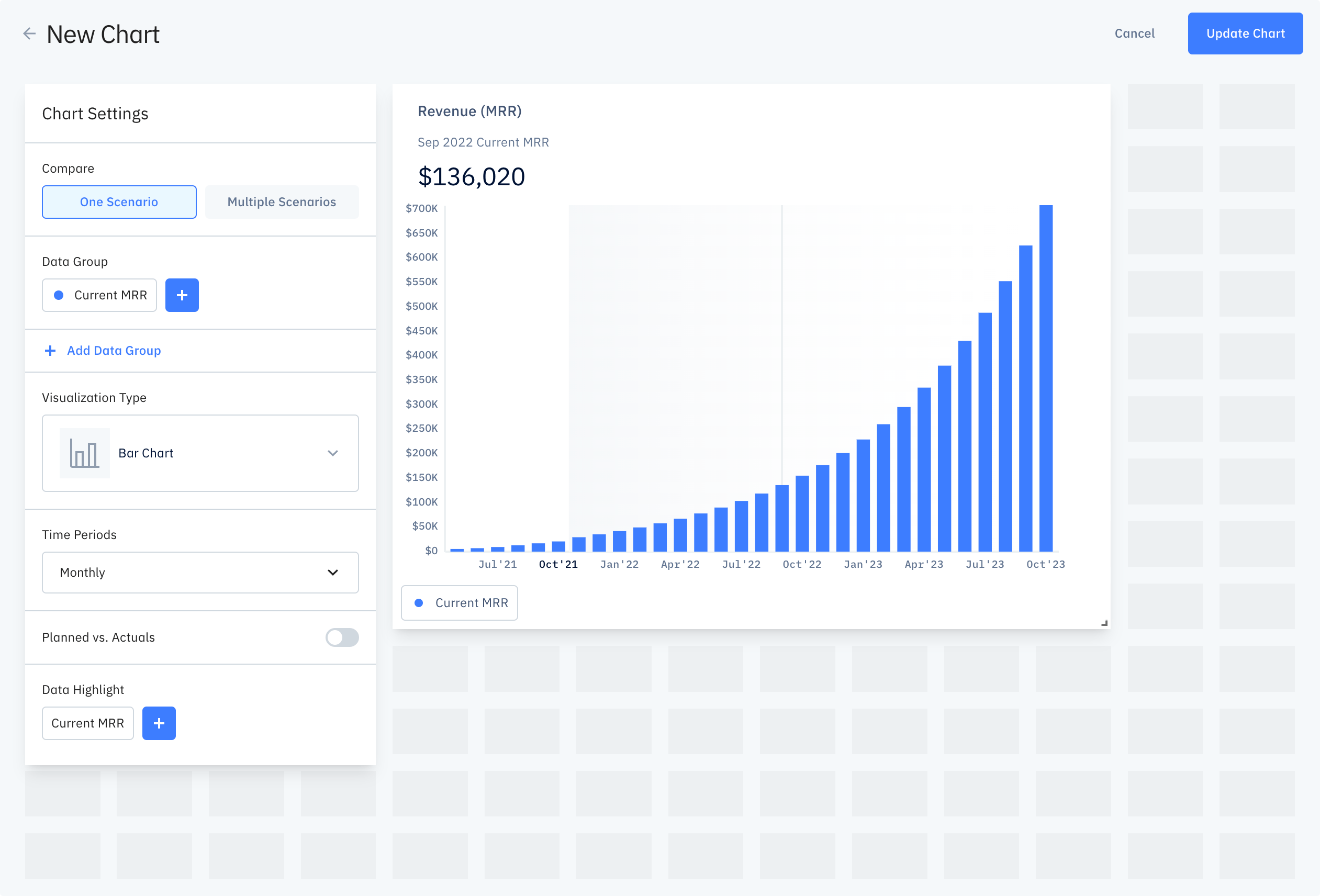Select Multiple Scenarios compare option
1320x896 pixels.
[282, 202]
